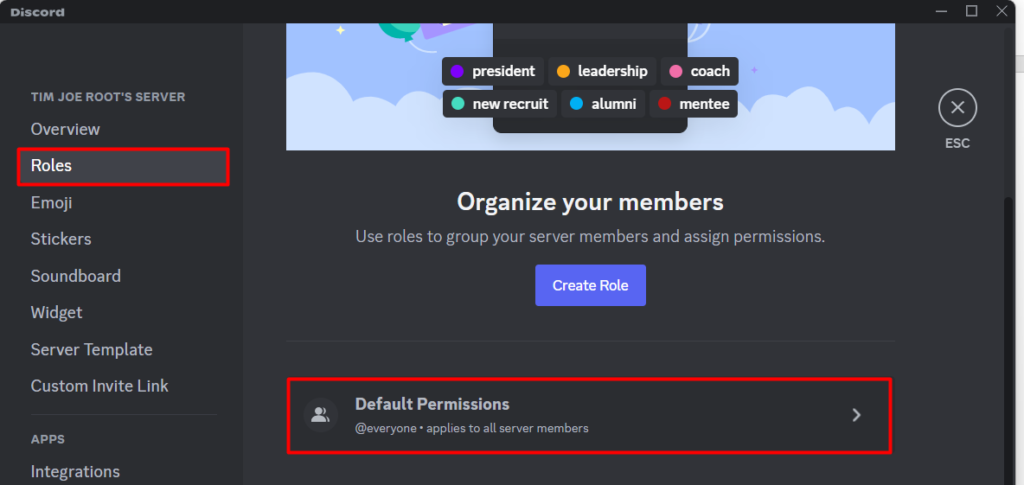Screen dimensions: 1024x485
Task: Click the Default Permissions members icon
Action: (x=320, y=415)
